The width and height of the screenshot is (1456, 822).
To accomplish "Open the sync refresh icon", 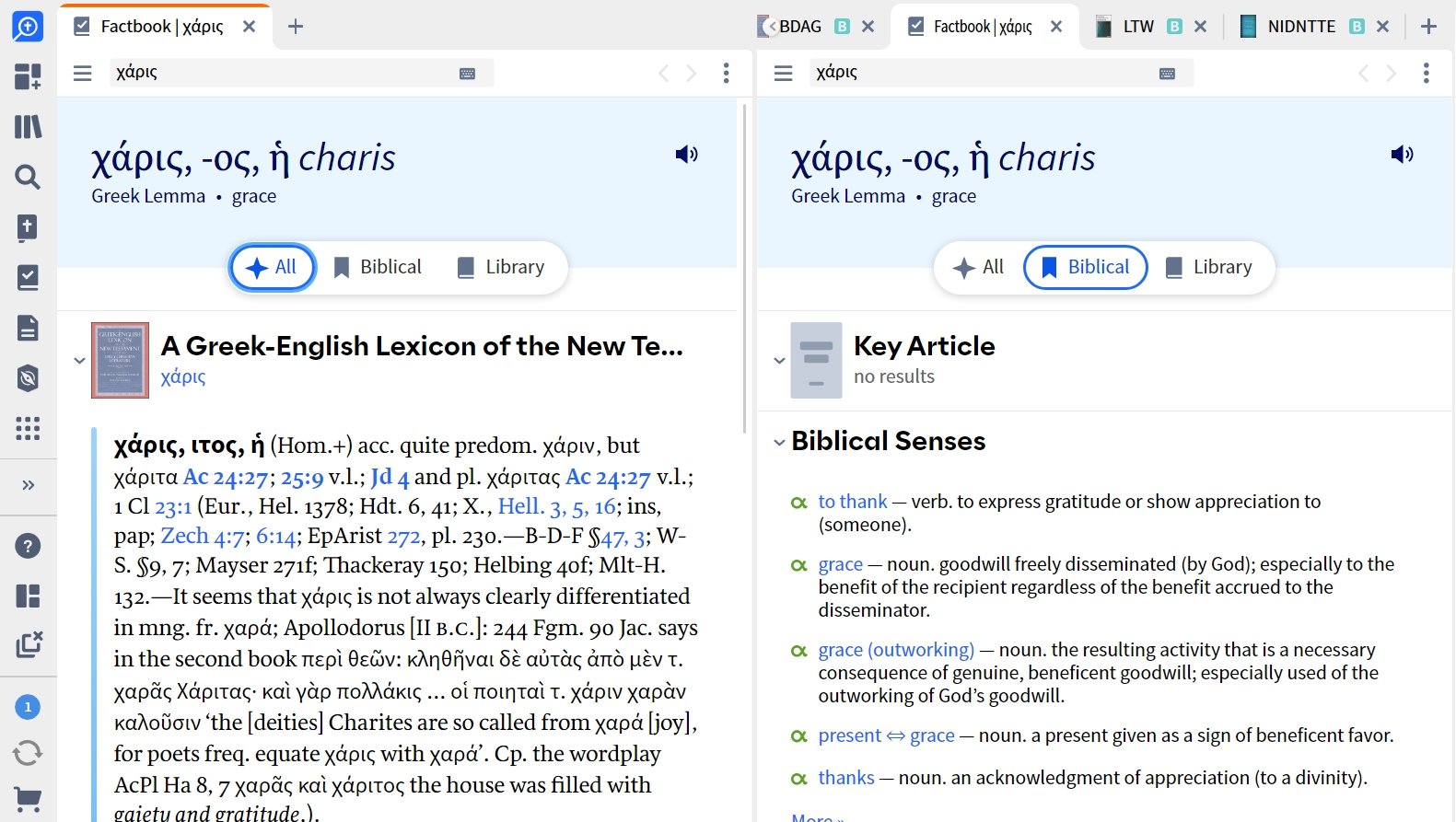I will click(x=28, y=753).
